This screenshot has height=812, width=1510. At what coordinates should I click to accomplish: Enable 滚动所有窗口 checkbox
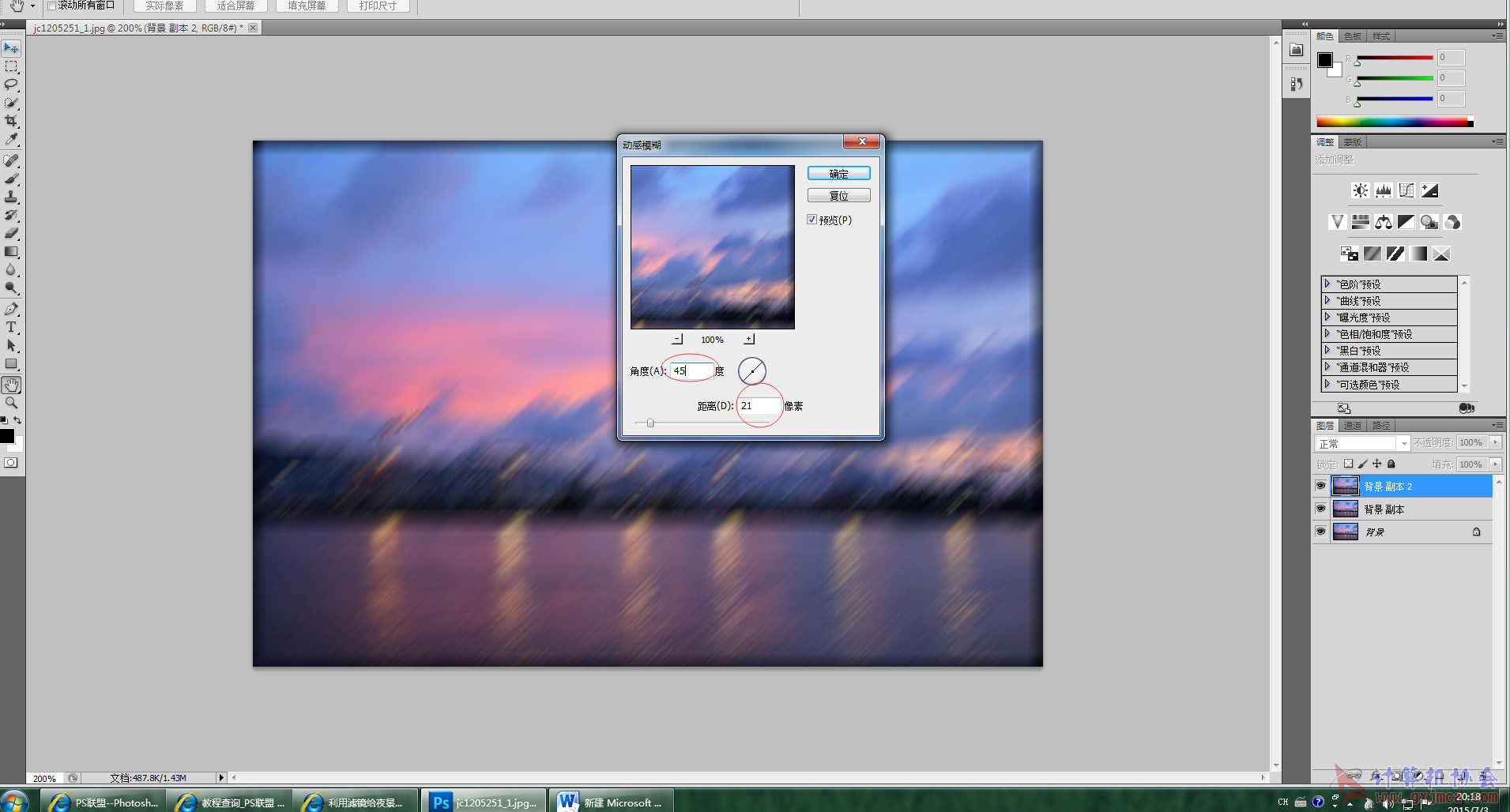tap(52, 6)
